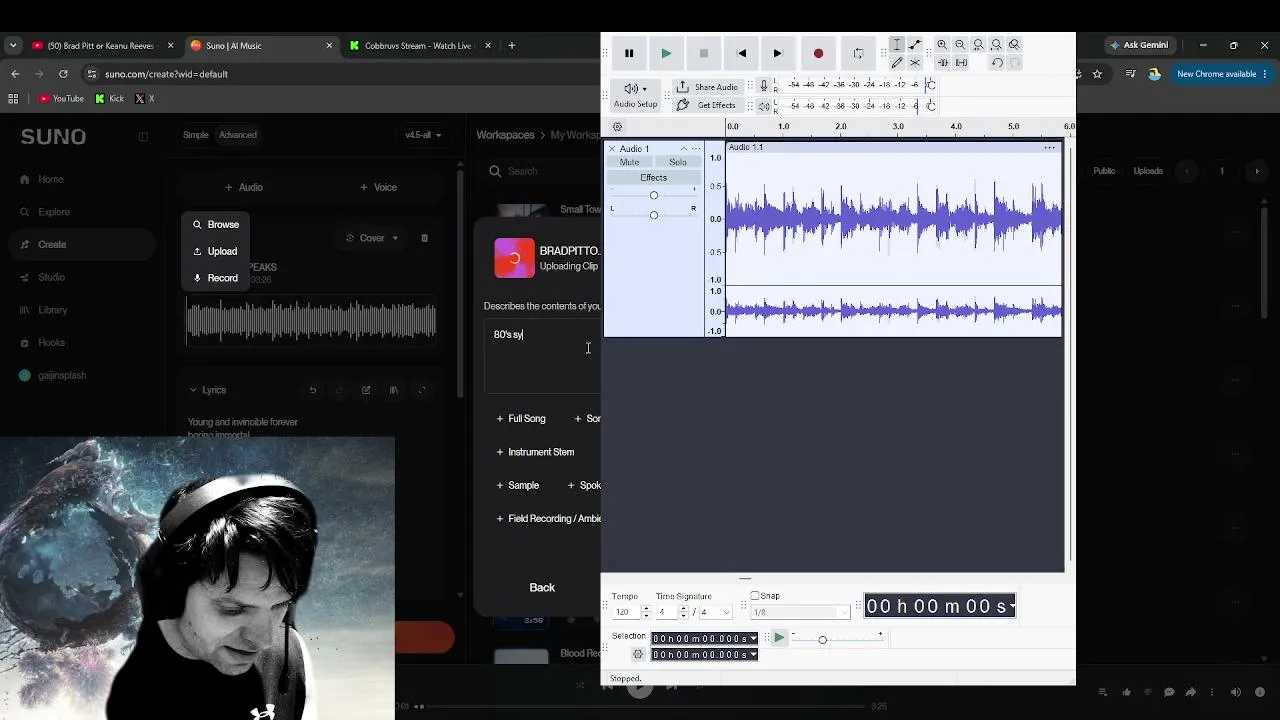Click Fit selection to width icon
This screenshot has width=1280, height=720.
[978, 45]
